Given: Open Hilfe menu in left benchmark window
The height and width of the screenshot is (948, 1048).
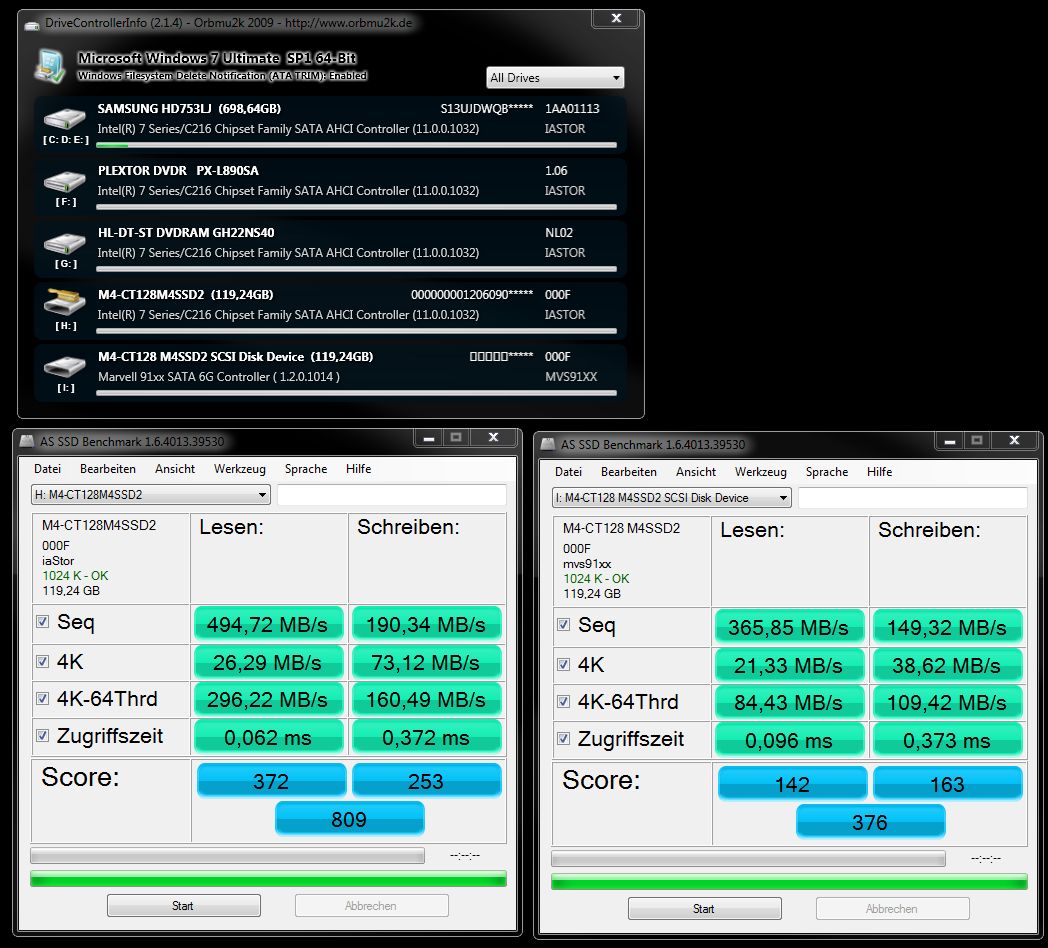Looking at the screenshot, I should (x=358, y=469).
